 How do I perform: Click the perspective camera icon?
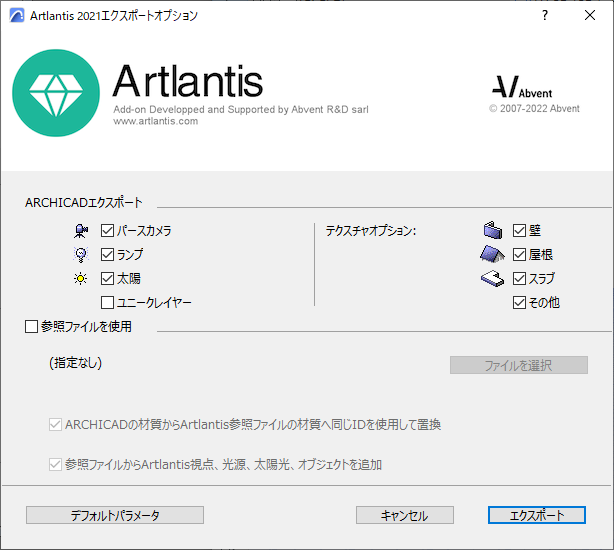[x=81, y=231]
